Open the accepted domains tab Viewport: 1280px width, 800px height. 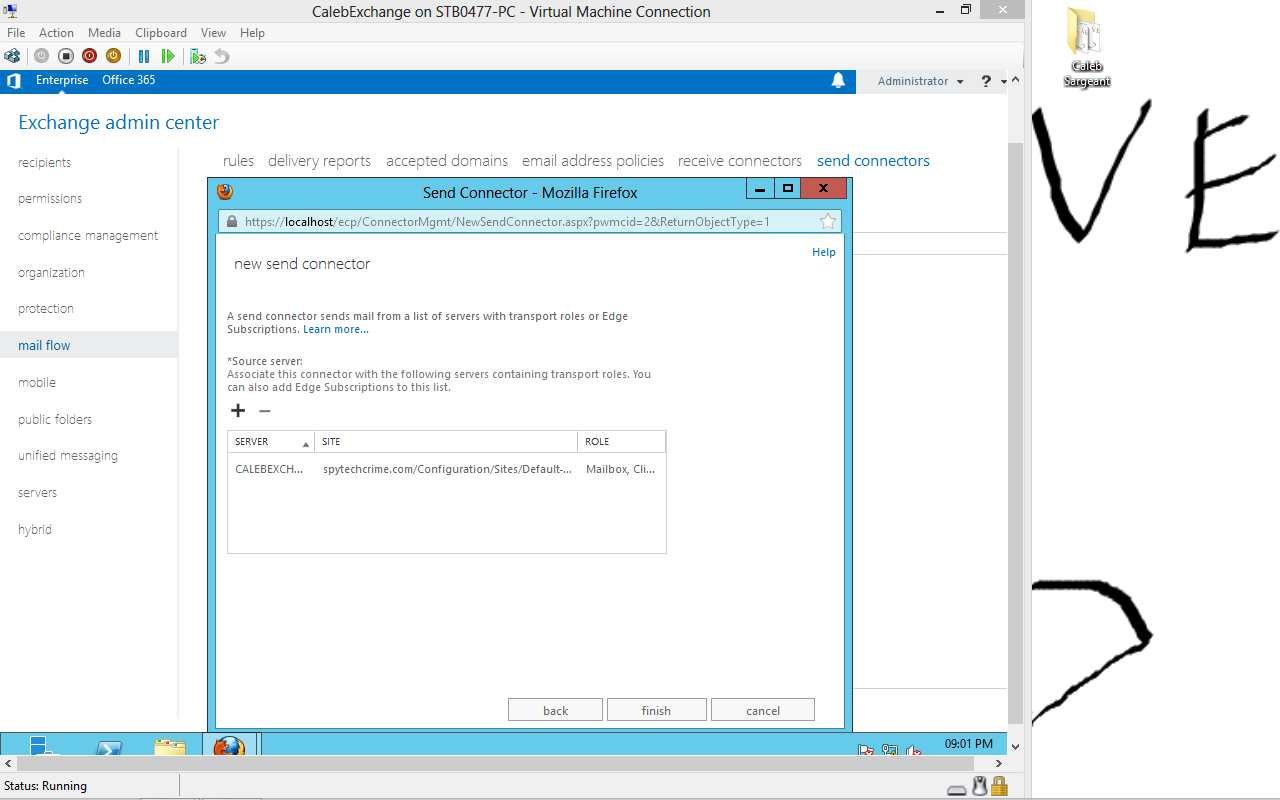coord(447,161)
